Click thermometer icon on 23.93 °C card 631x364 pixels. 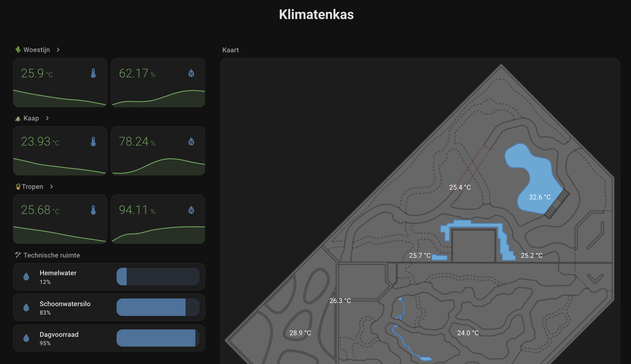pos(93,142)
